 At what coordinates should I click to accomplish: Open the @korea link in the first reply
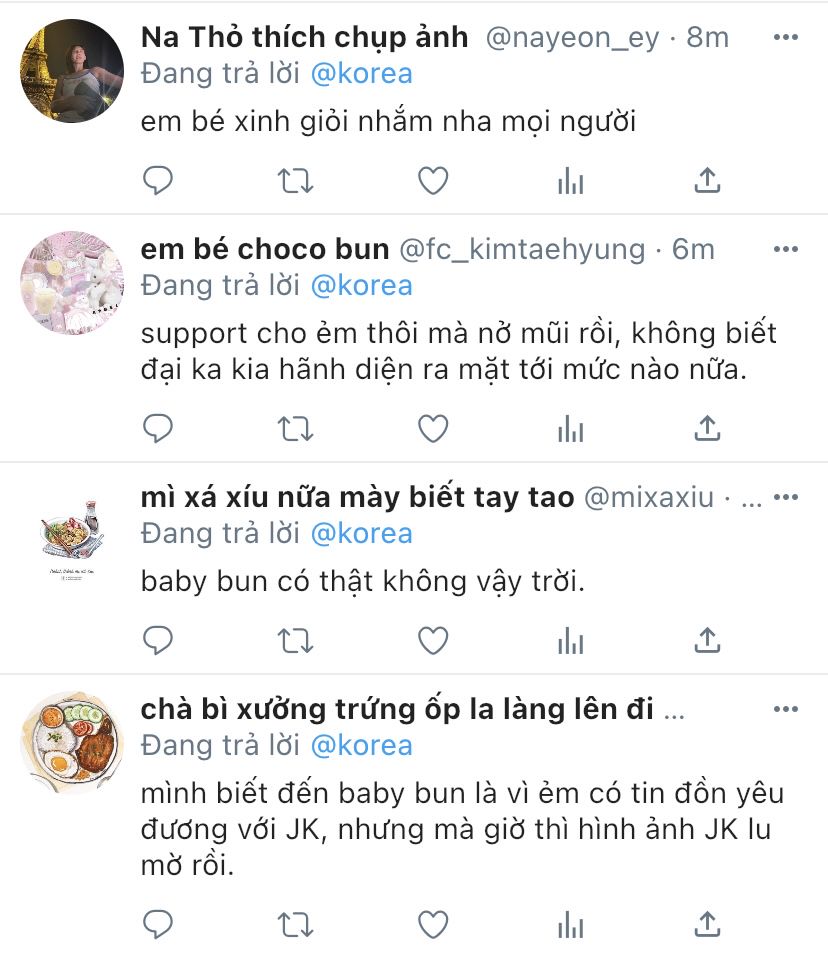click(362, 74)
